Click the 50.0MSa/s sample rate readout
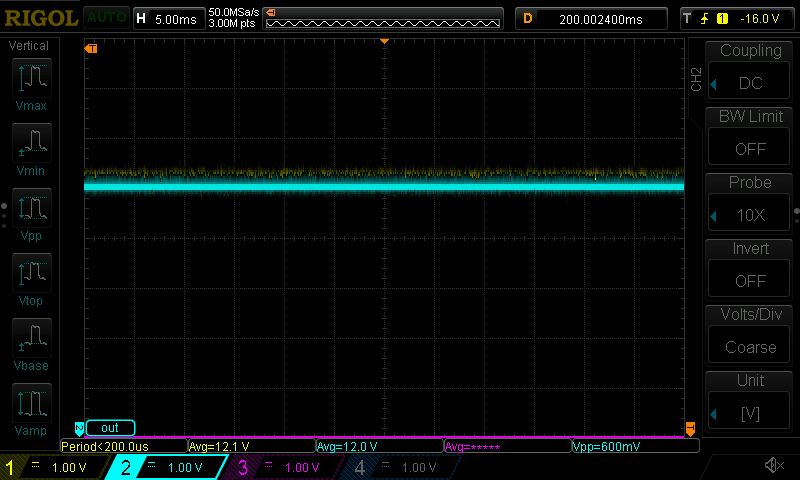Image resolution: width=800 pixels, height=480 pixels. 234,12
